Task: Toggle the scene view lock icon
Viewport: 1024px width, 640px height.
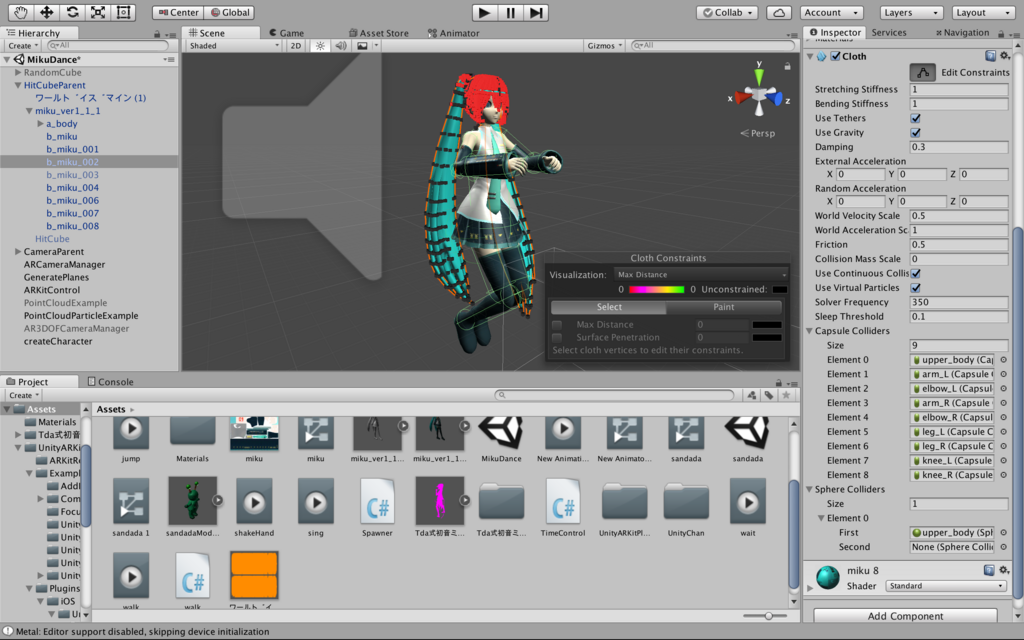Action: pyautogui.click(x=787, y=66)
